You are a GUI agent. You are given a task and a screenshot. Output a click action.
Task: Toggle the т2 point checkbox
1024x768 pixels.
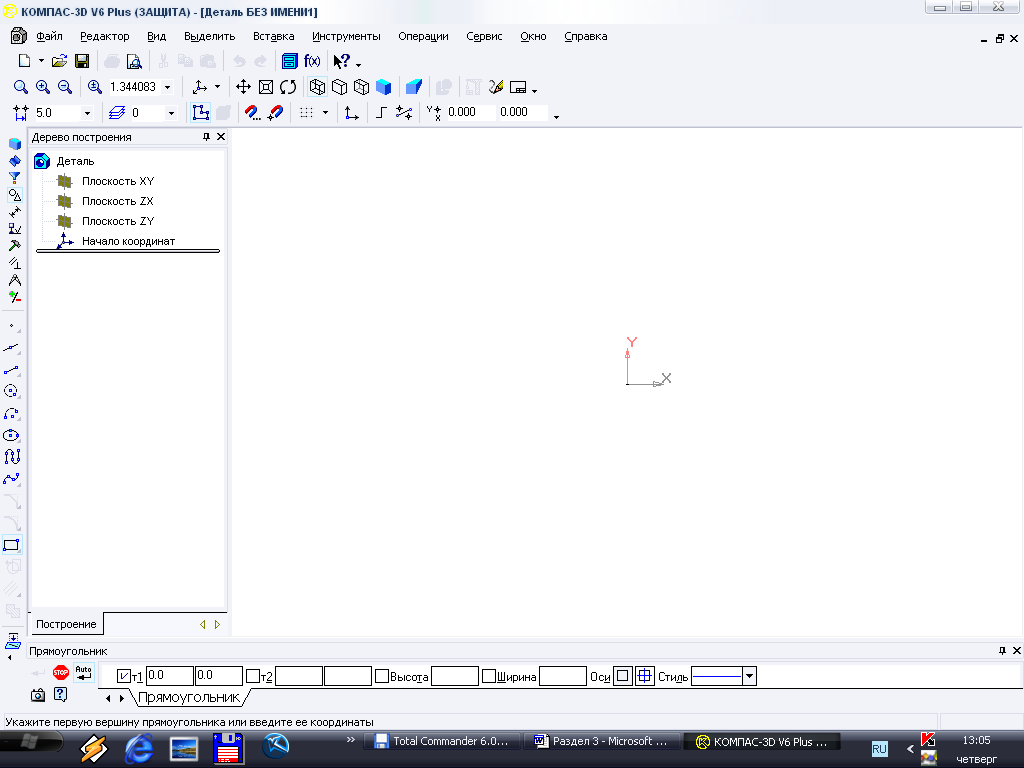253,676
